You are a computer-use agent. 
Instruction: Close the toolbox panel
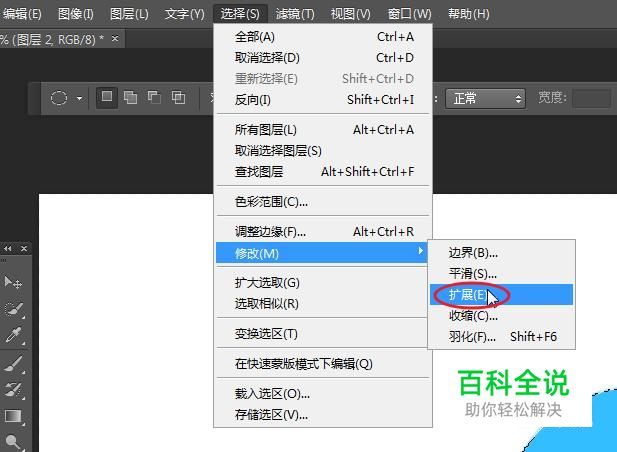(x=24, y=249)
